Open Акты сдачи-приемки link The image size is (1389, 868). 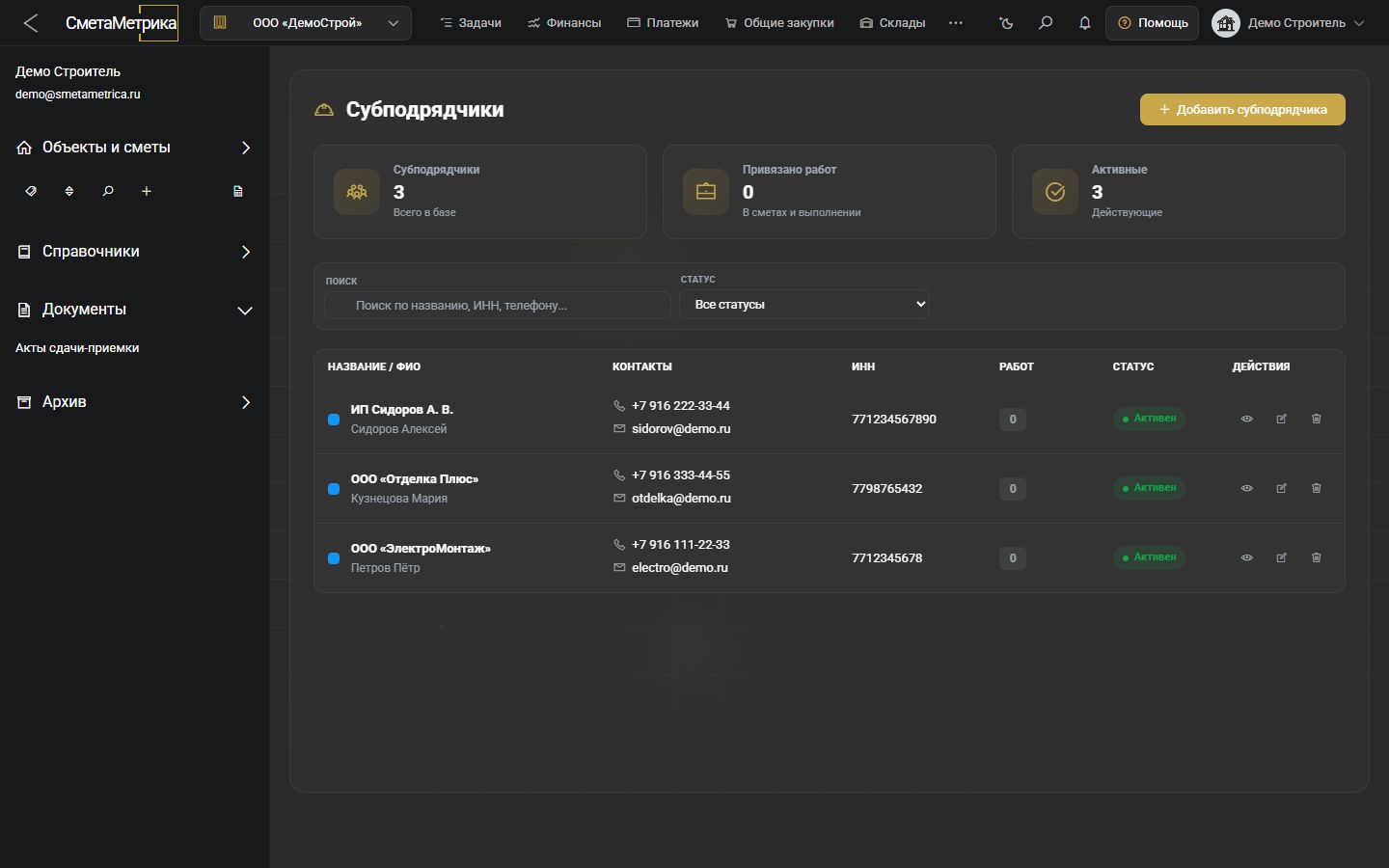[x=77, y=348]
